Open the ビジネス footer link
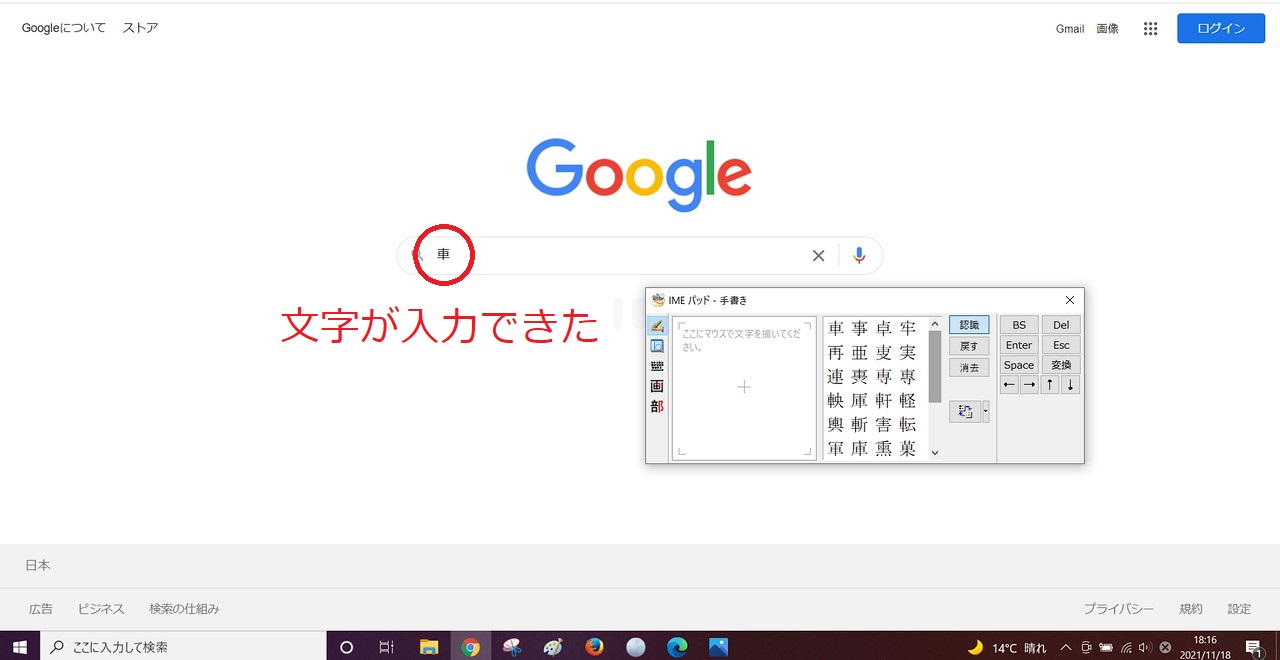The width and height of the screenshot is (1280, 660). [101, 608]
